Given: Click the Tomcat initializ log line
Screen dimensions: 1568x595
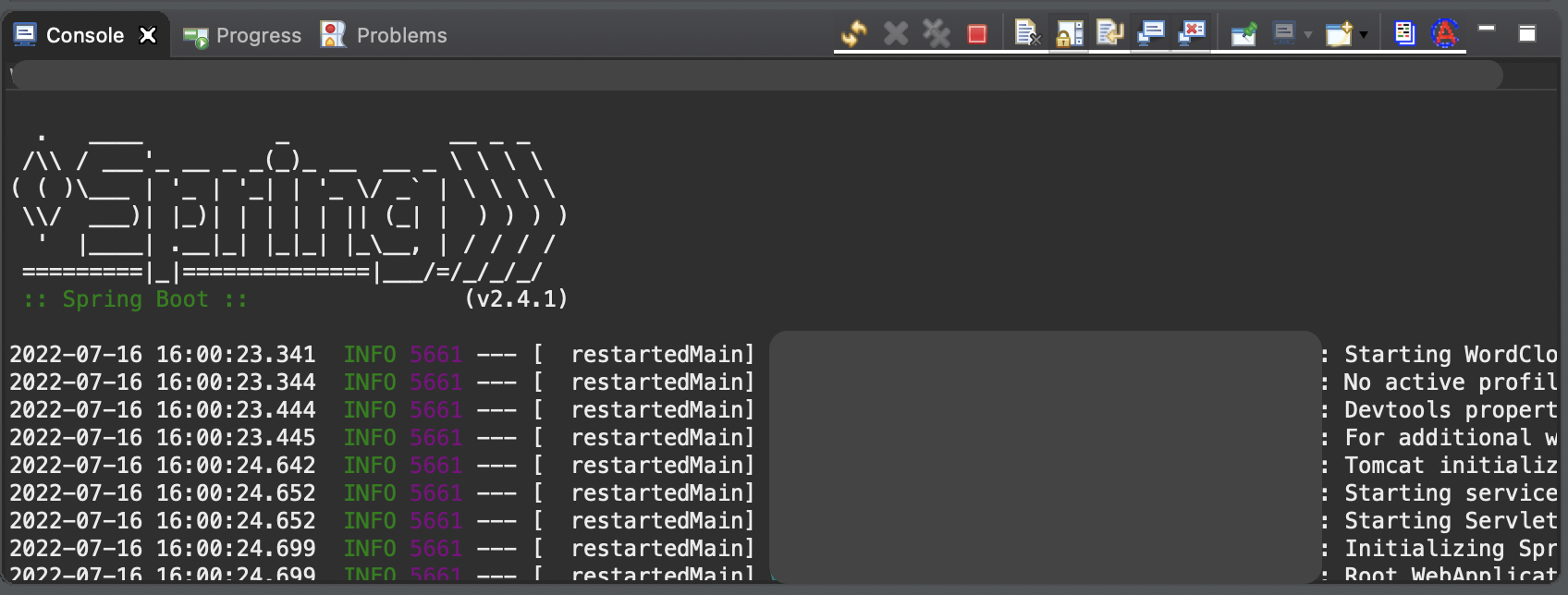Looking at the screenshot, I should pos(1450,465).
